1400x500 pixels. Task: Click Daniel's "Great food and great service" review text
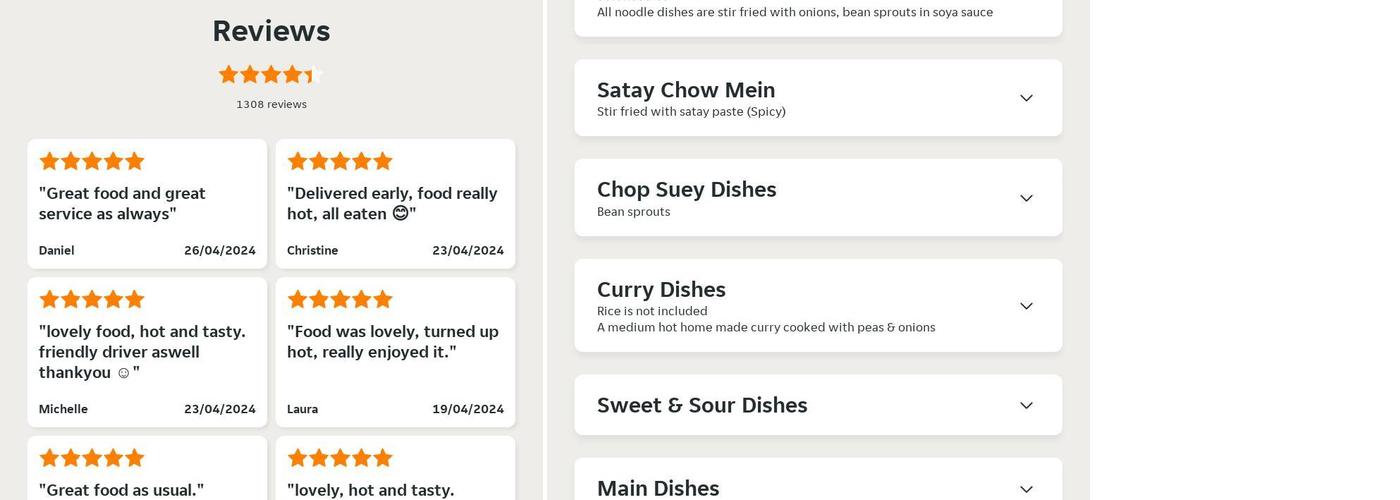[122, 203]
